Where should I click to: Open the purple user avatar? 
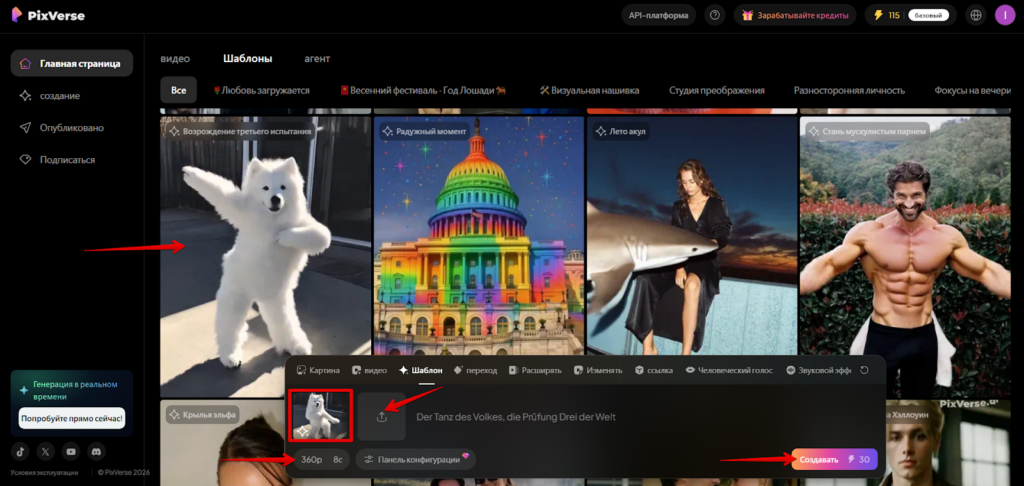1005,15
